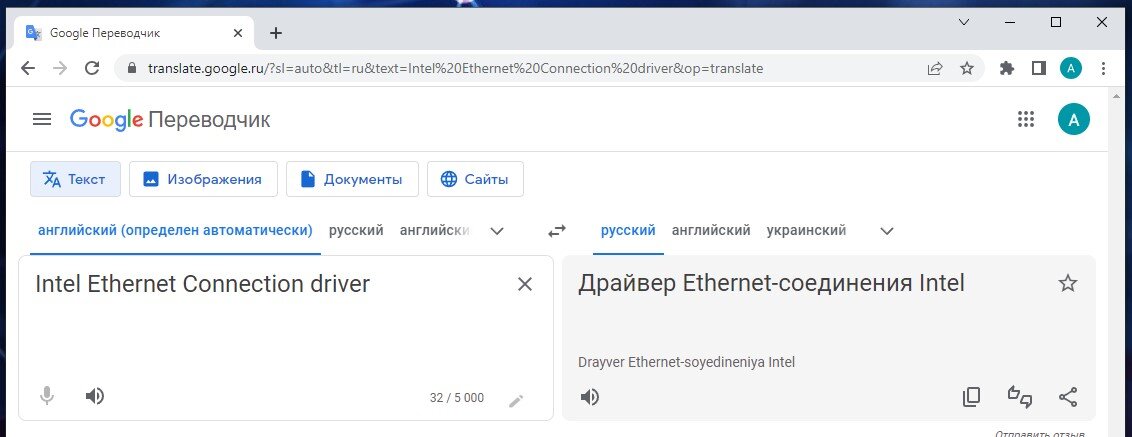Close the Google Переводчик tab
Viewport: 1132px width, 437px height.
238,33
